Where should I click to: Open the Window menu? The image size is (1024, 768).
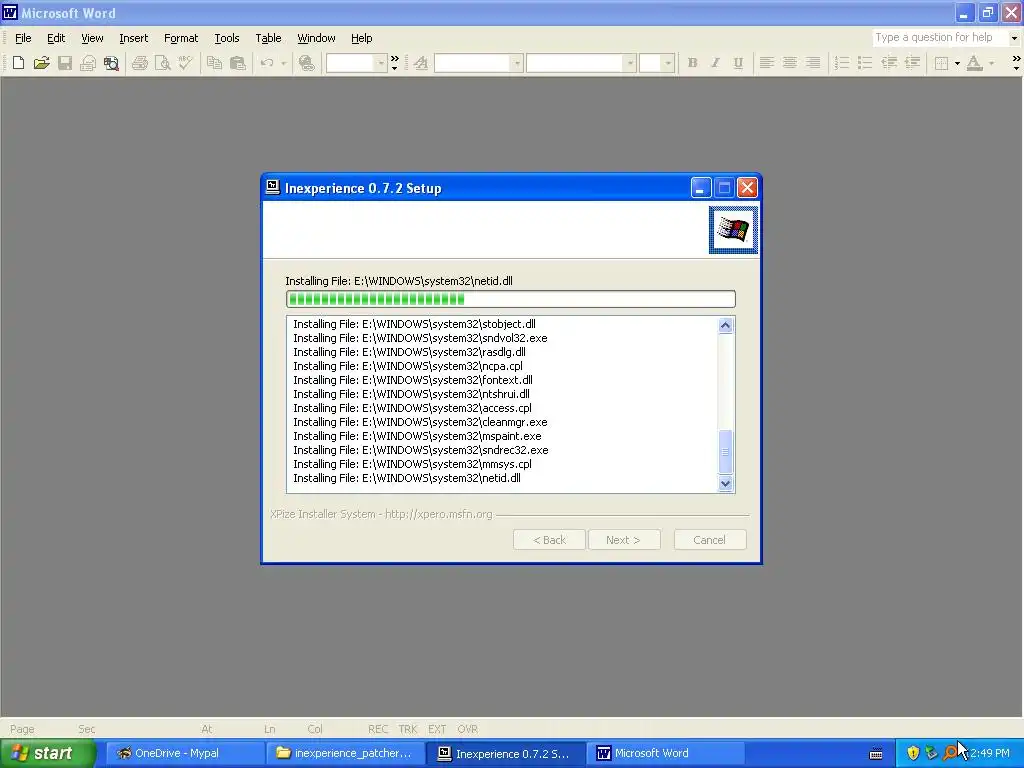316,38
